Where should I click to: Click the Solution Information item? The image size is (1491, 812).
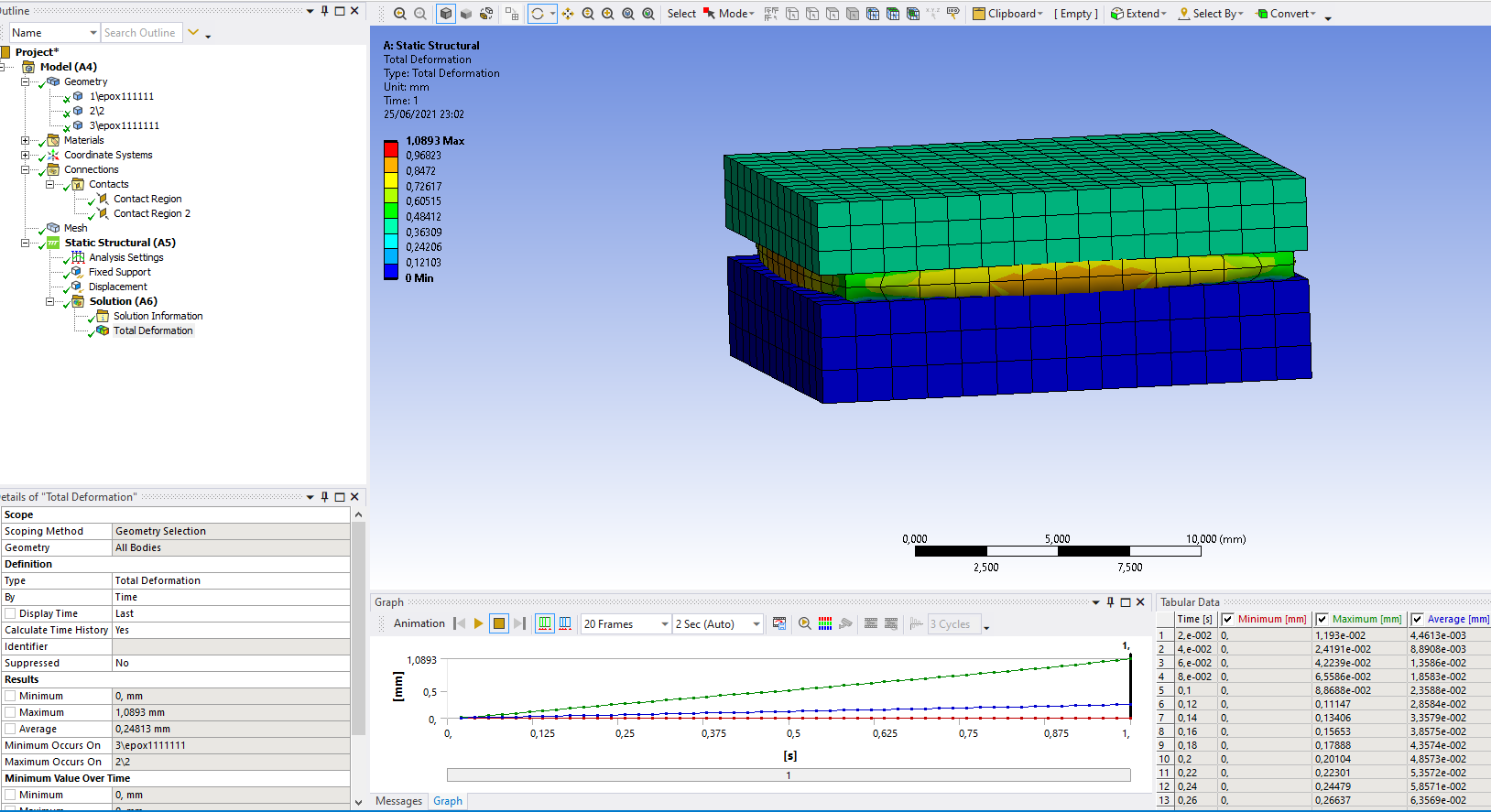(158, 316)
